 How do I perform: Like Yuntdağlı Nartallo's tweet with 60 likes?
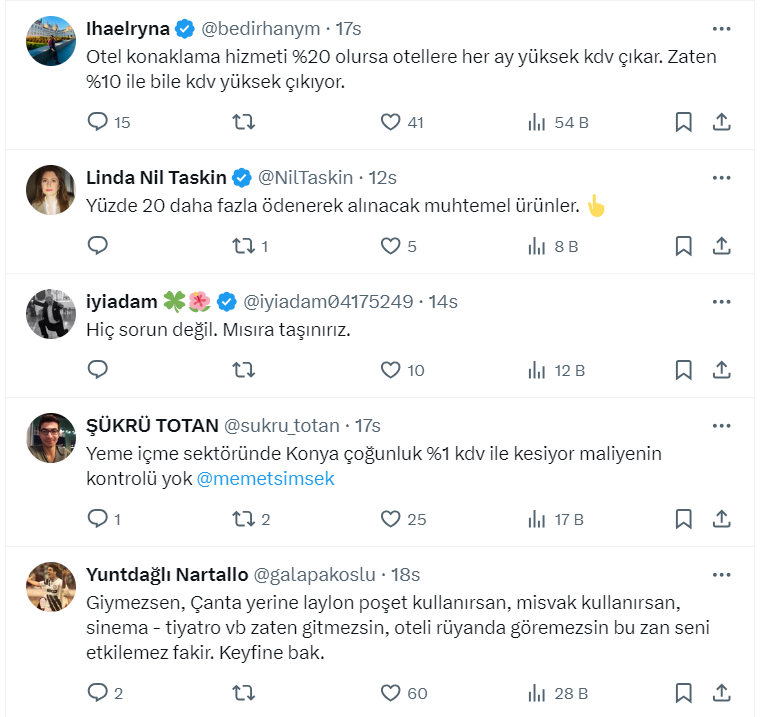391,692
